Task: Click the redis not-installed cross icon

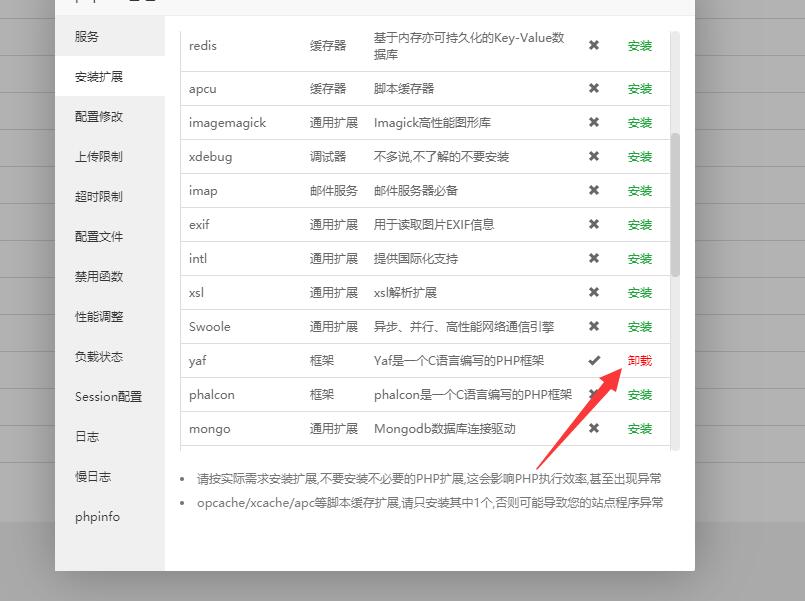Action: (594, 45)
